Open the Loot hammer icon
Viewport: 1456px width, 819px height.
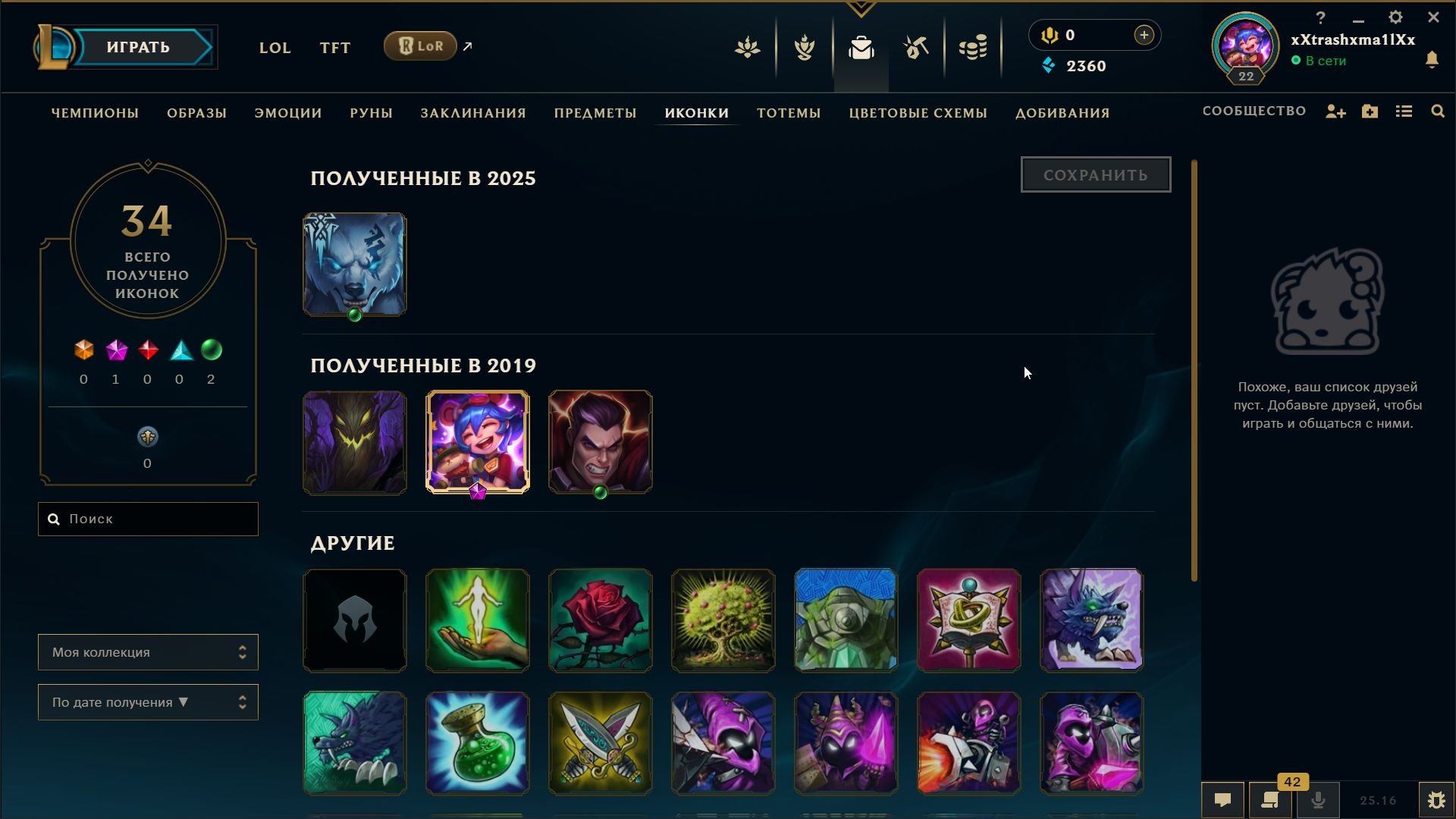point(916,49)
